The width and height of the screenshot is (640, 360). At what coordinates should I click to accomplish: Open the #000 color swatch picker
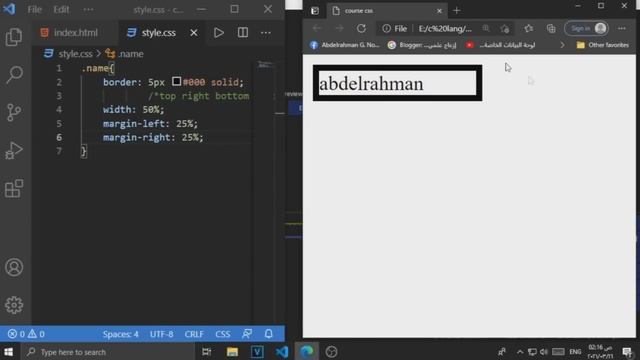[x=176, y=81]
